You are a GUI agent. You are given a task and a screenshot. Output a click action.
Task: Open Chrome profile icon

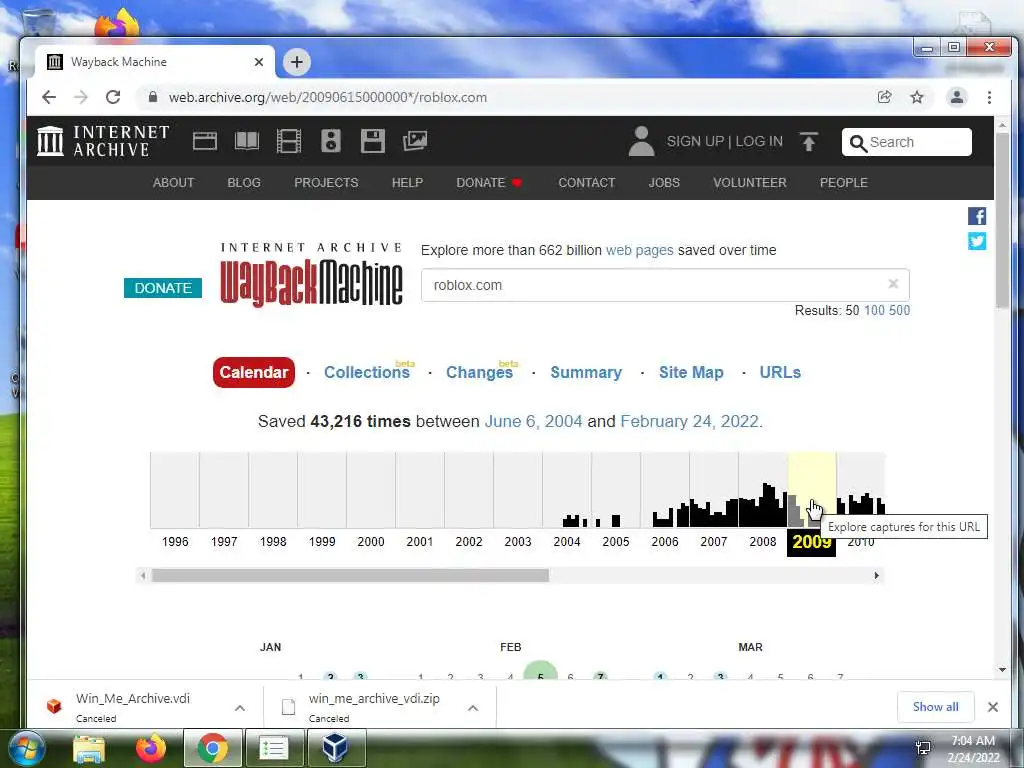pos(957,97)
